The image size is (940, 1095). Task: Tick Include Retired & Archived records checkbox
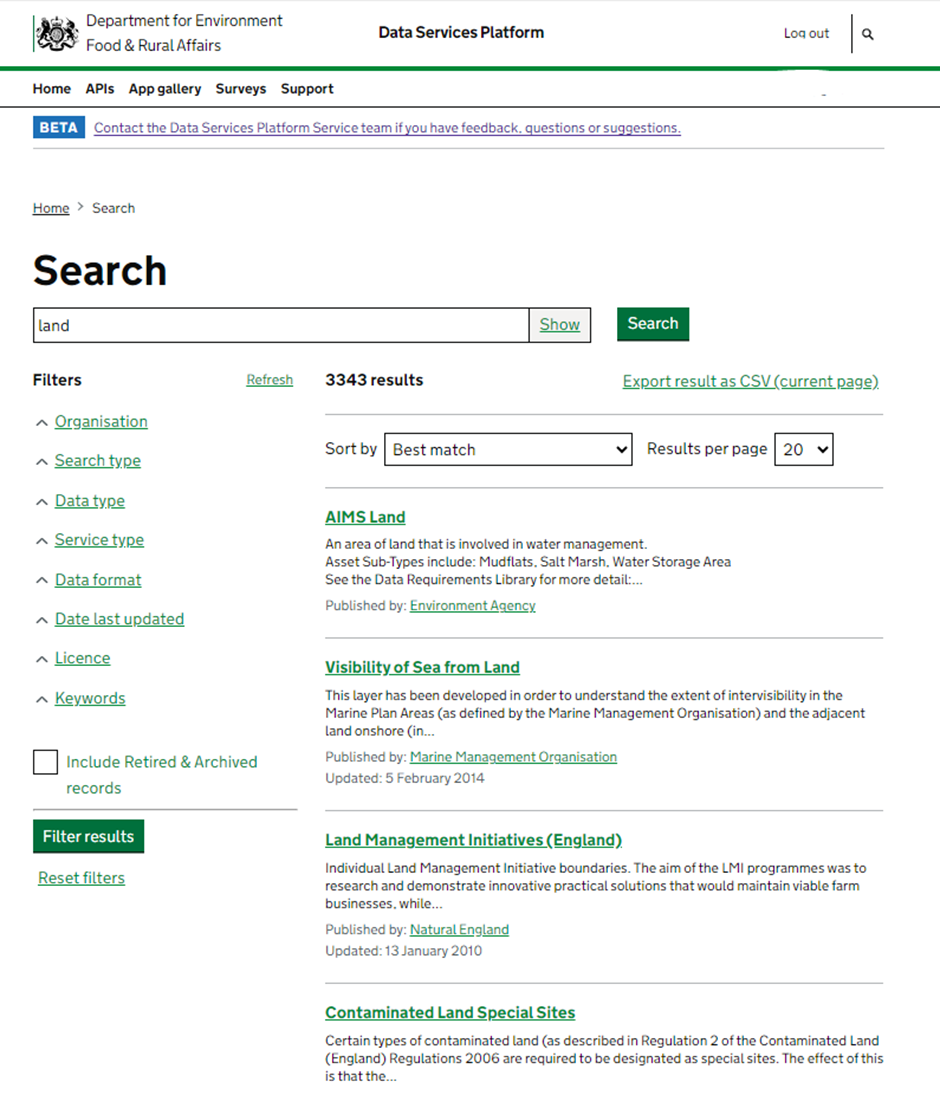[x=46, y=762]
